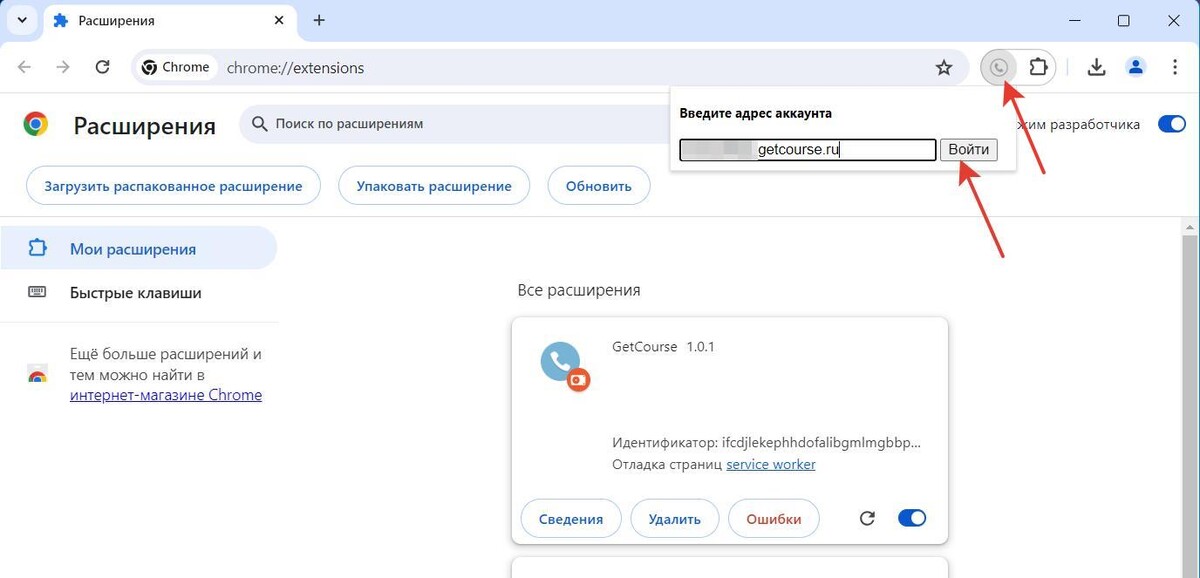Image resolution: width=1200 pixels, height=578 pixels.
Task: Click the Chrome web store rainbow icon
Action: [x=37, y=376]
